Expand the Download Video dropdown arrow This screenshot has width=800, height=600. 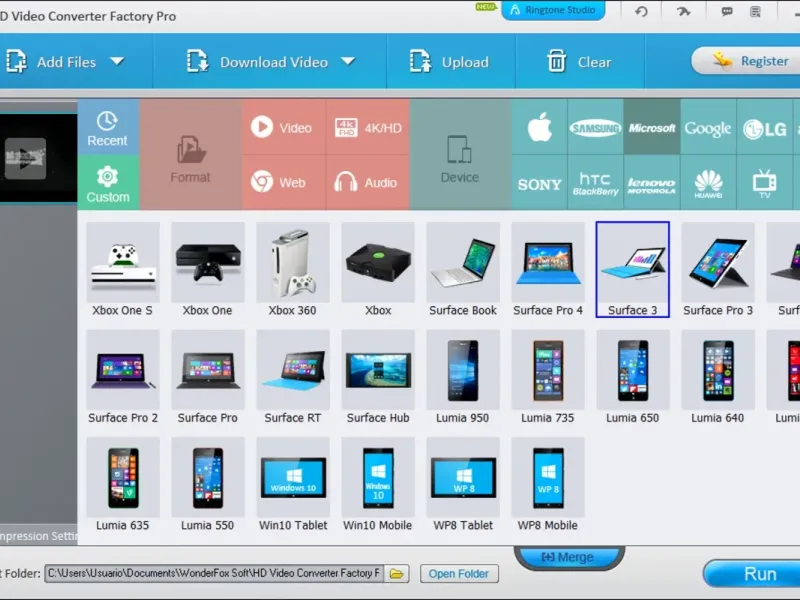pos(348,62)
